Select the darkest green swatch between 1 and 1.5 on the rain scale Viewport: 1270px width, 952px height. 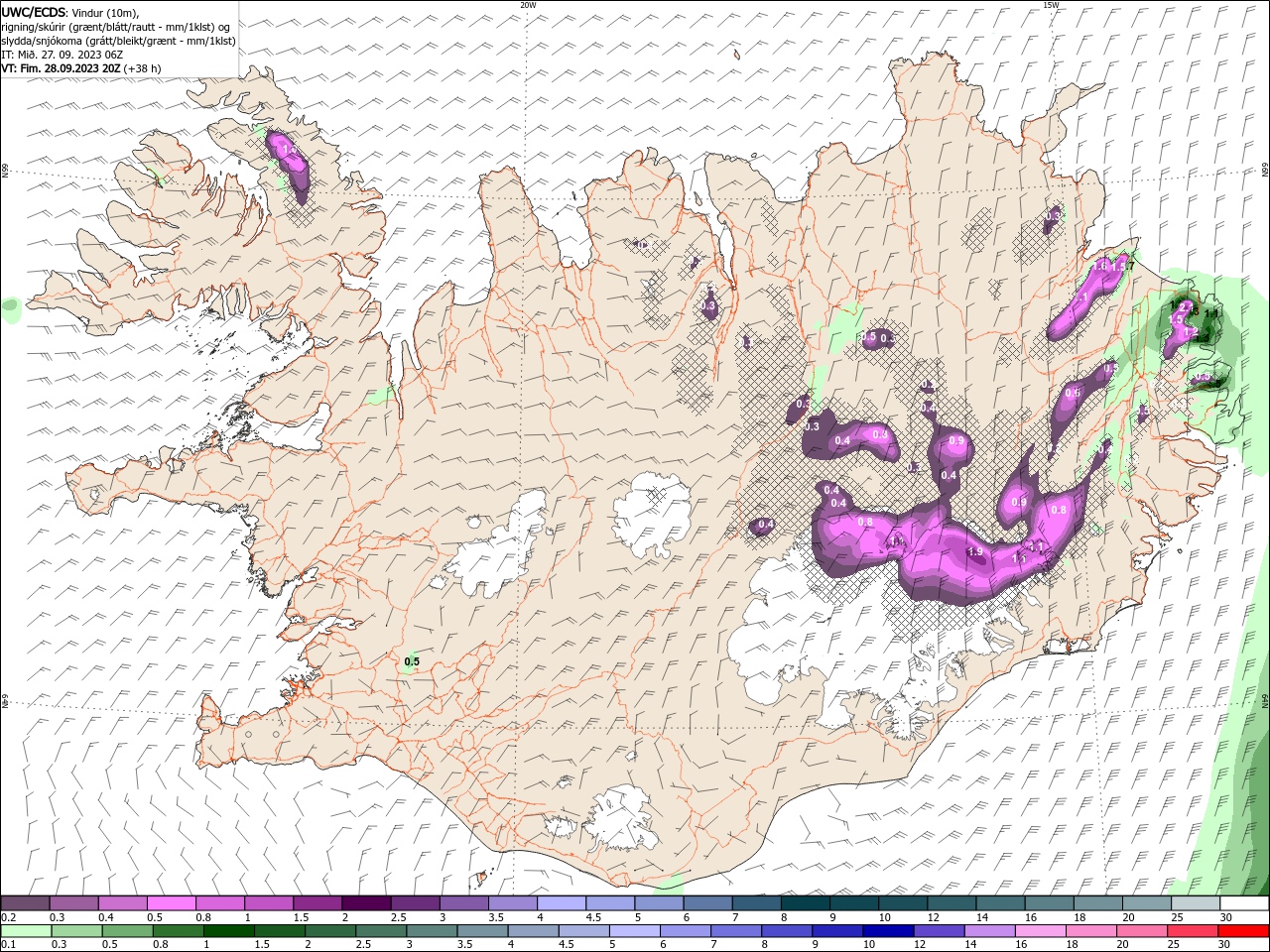(x=228, y=931)
